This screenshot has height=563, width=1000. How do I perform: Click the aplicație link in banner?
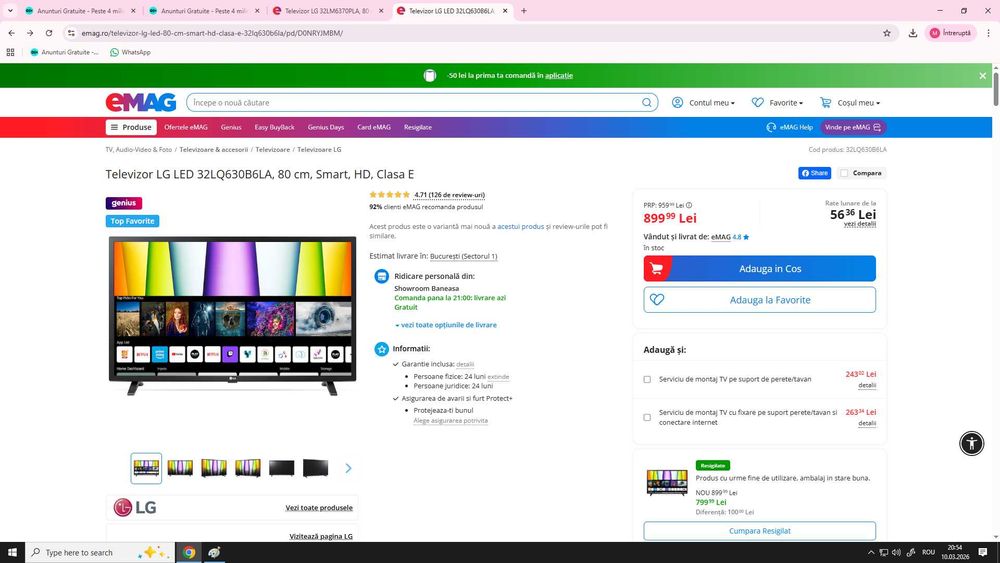pos(559,75)
